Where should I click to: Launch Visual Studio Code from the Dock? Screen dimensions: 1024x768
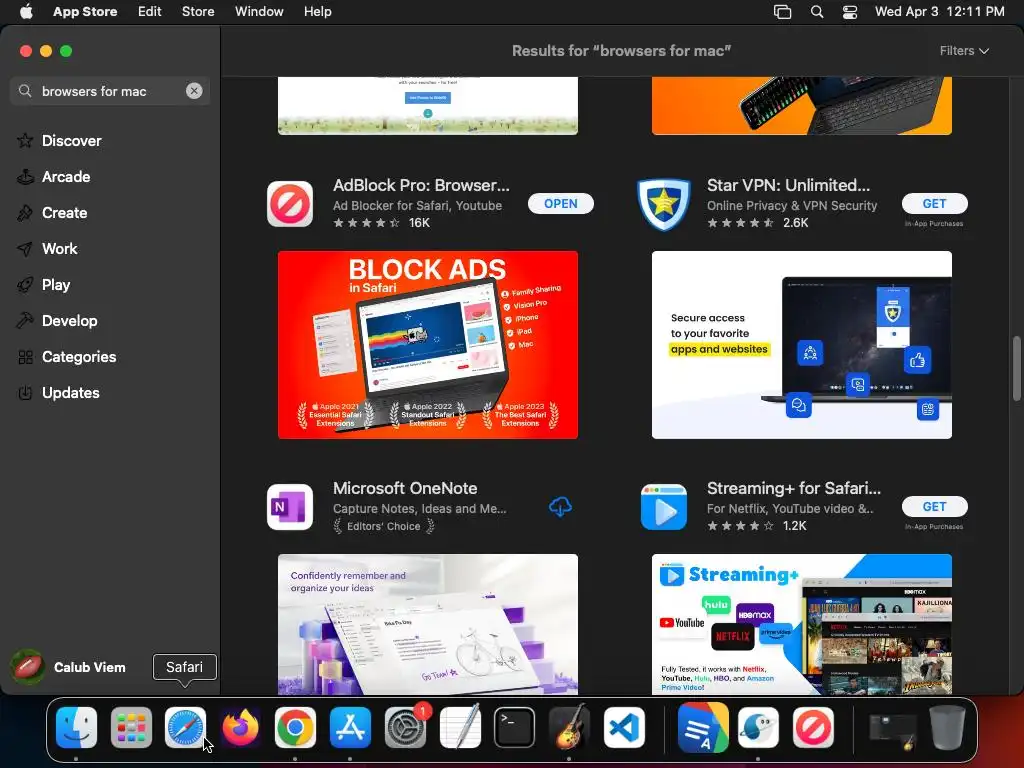(624, 727)
